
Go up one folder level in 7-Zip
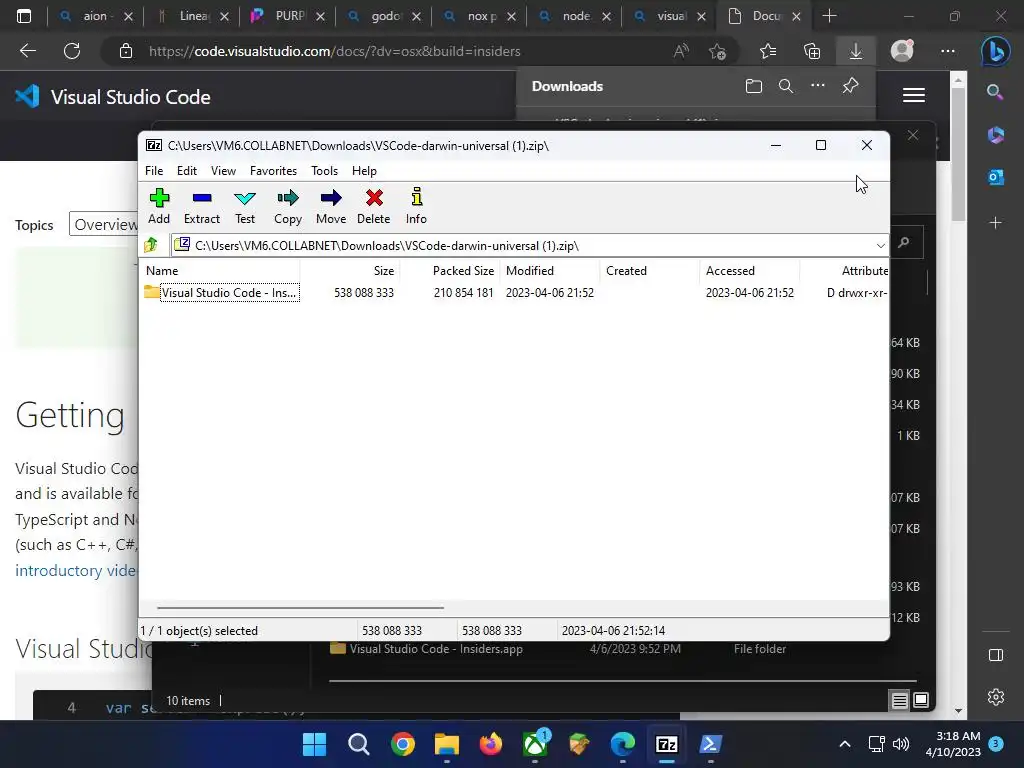point(152,245)
